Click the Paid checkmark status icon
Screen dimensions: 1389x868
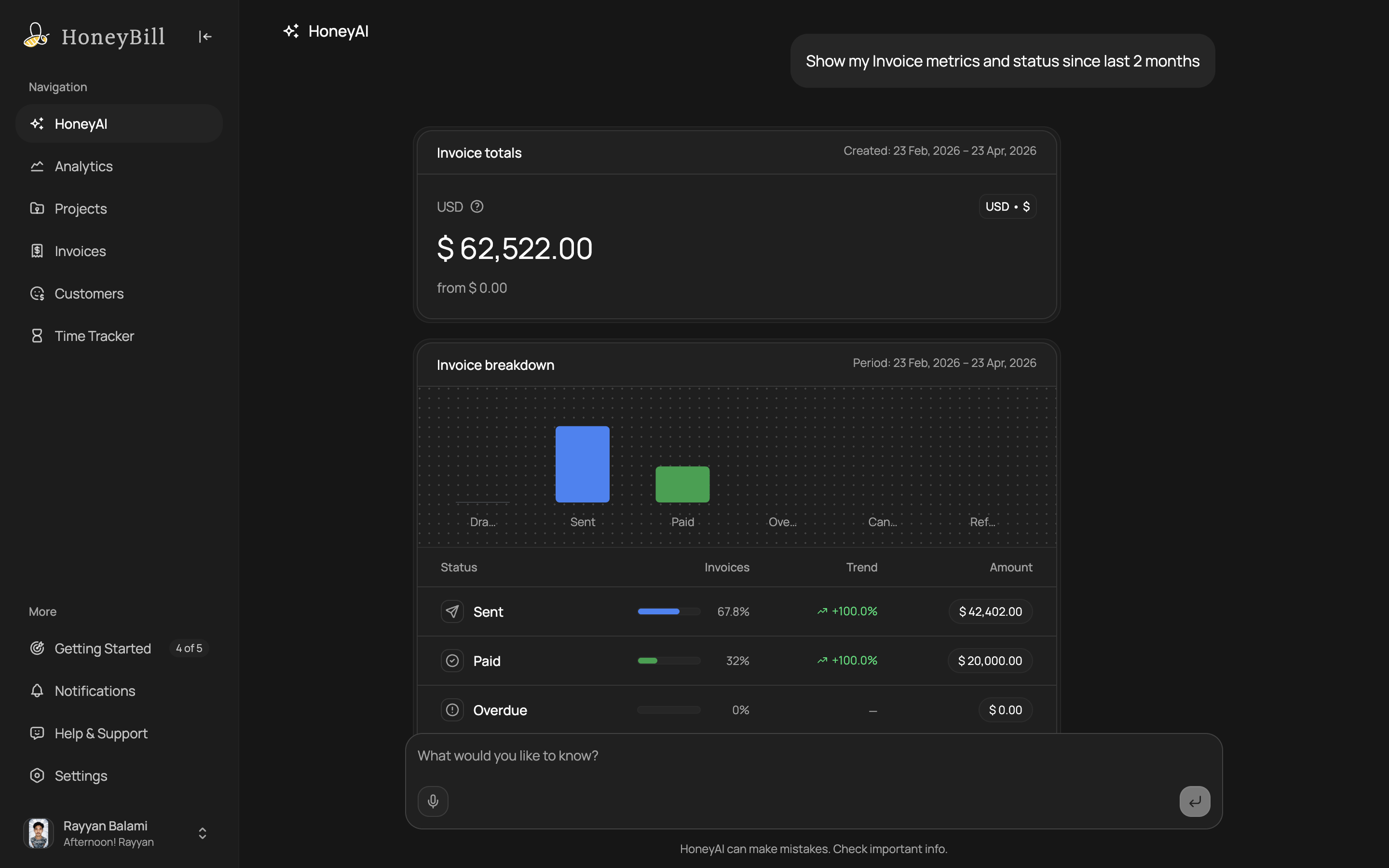tap(452, 661)
